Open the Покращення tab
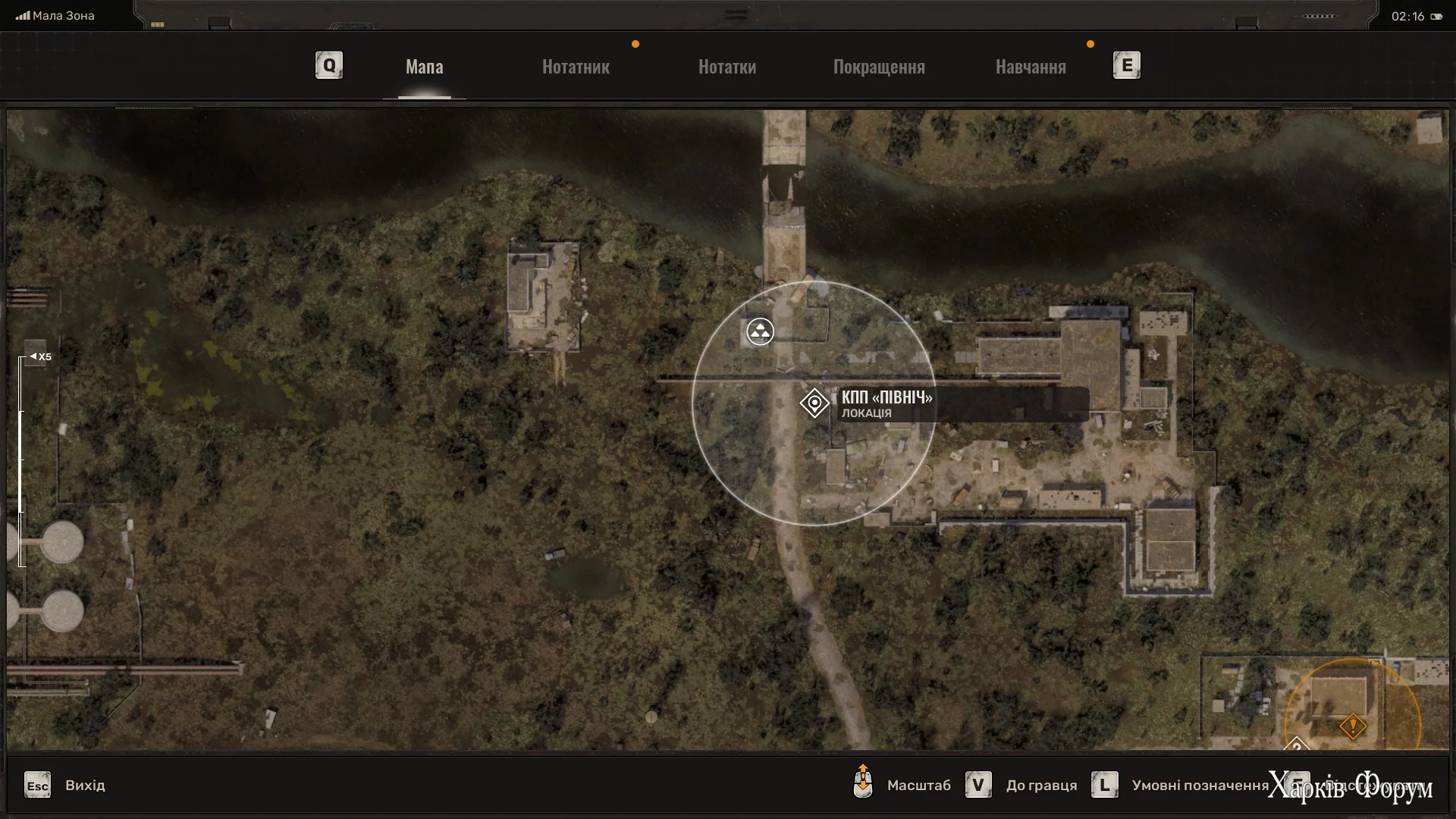This screenshot has width=1456, height=819. point(879,67)
